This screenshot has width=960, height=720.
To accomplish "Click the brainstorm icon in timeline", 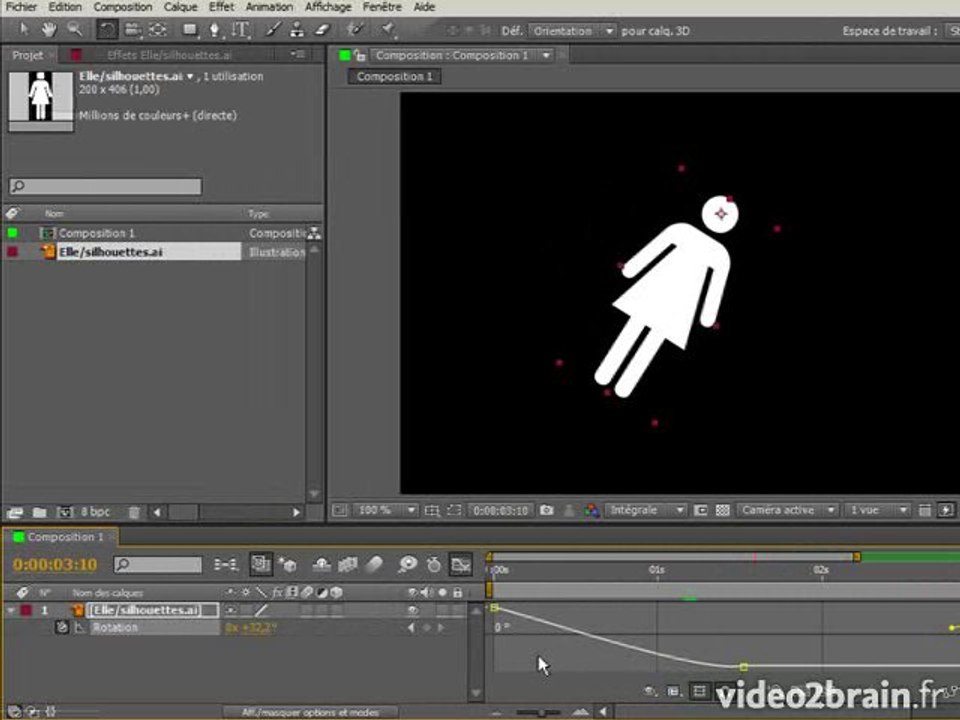I will point(407,564).
